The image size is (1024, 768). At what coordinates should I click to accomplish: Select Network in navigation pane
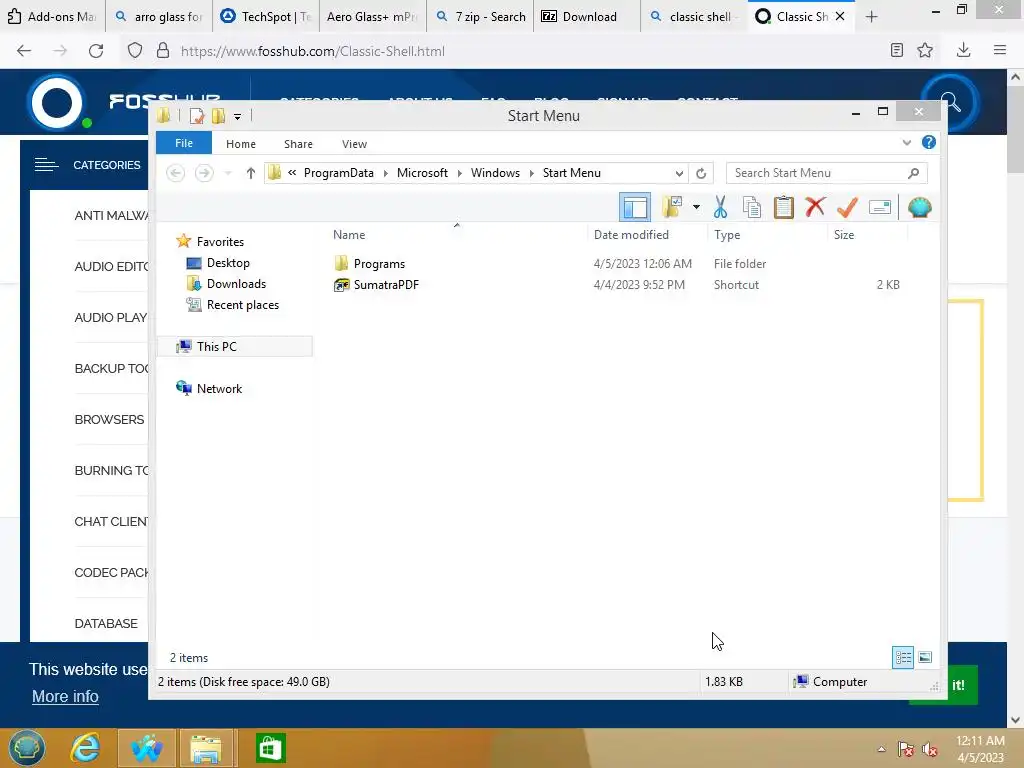[x=219, y=389]
